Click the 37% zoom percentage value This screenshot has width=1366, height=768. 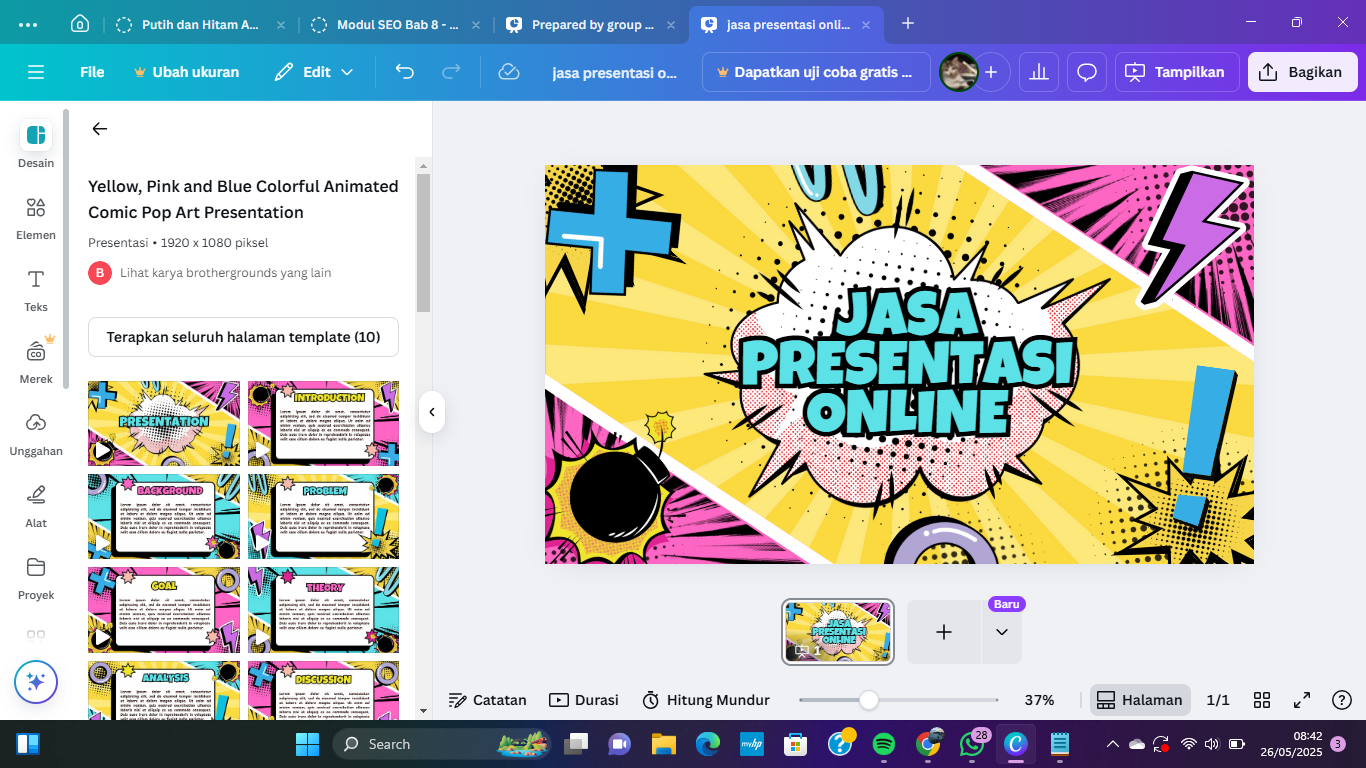point(1040,700)
